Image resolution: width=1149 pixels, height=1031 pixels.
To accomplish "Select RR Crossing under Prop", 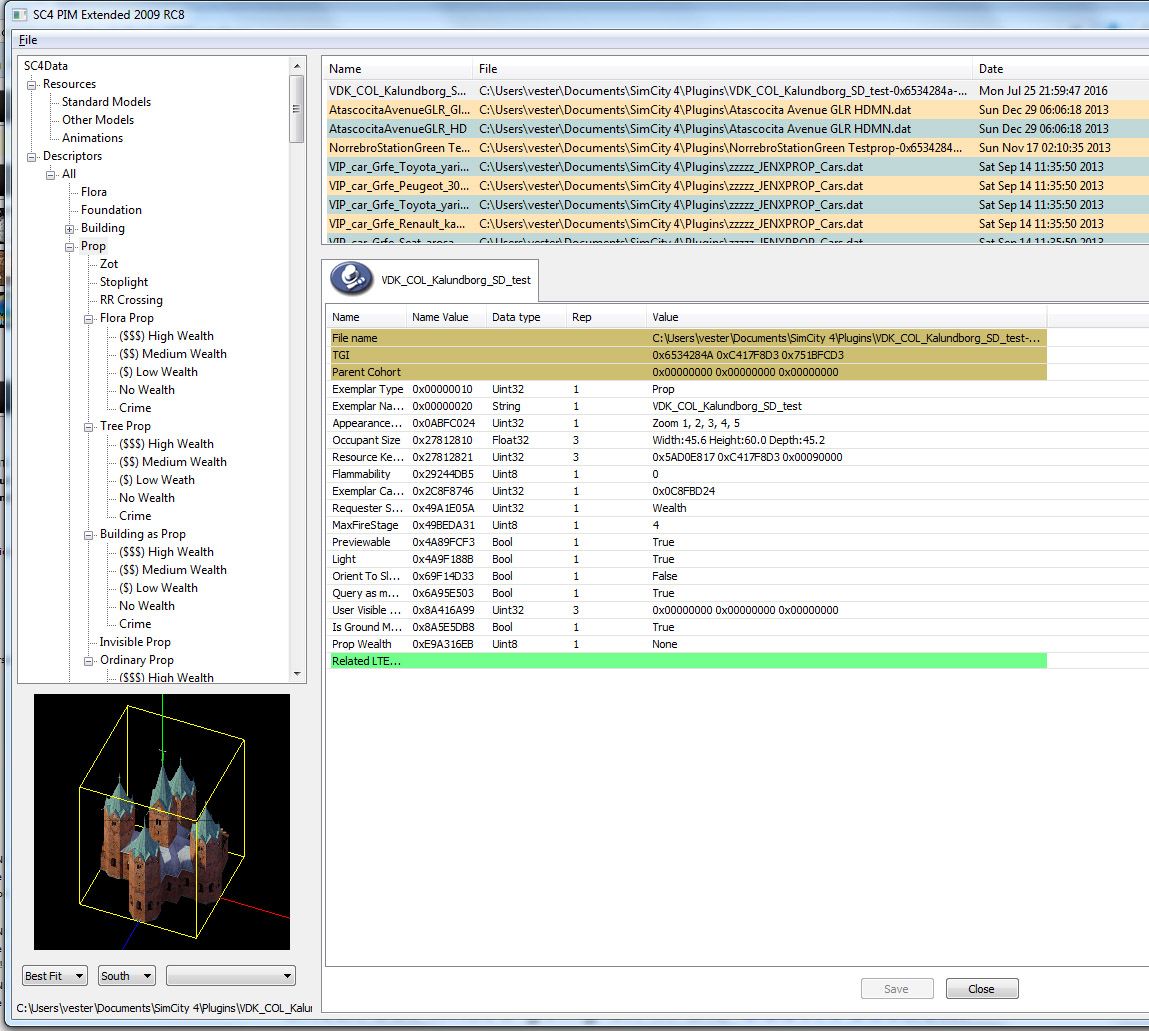I will 131,300.
